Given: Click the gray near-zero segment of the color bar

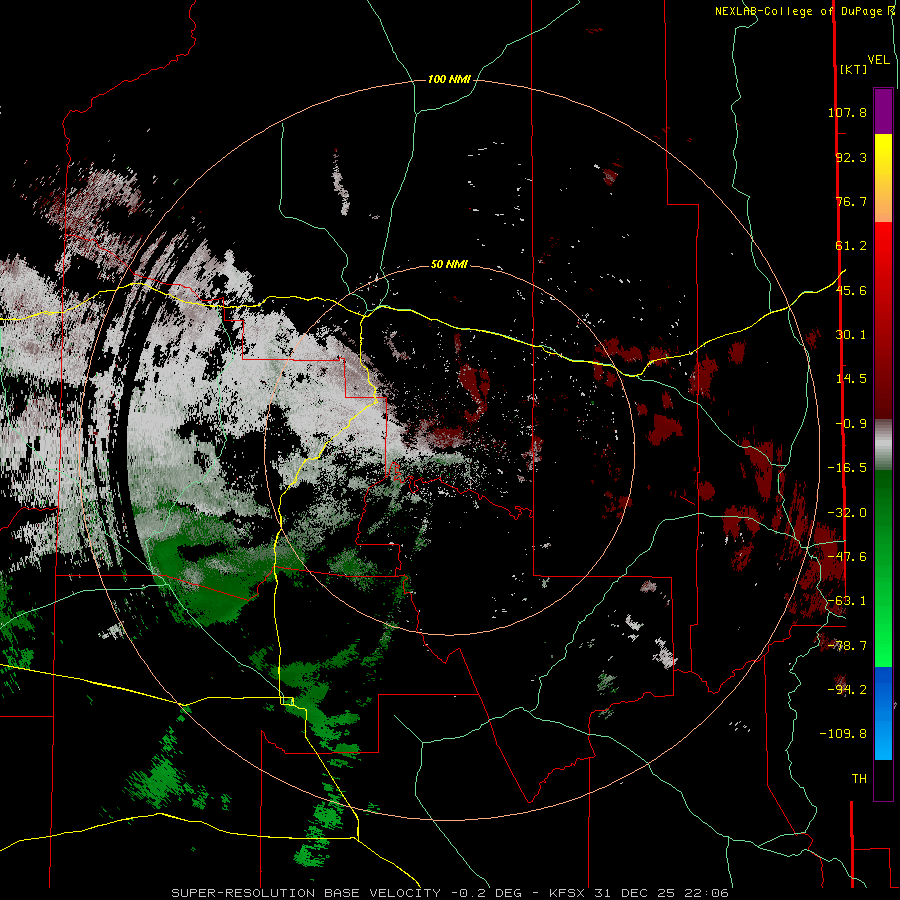Looking at the screenshot, I should [883, 445].
